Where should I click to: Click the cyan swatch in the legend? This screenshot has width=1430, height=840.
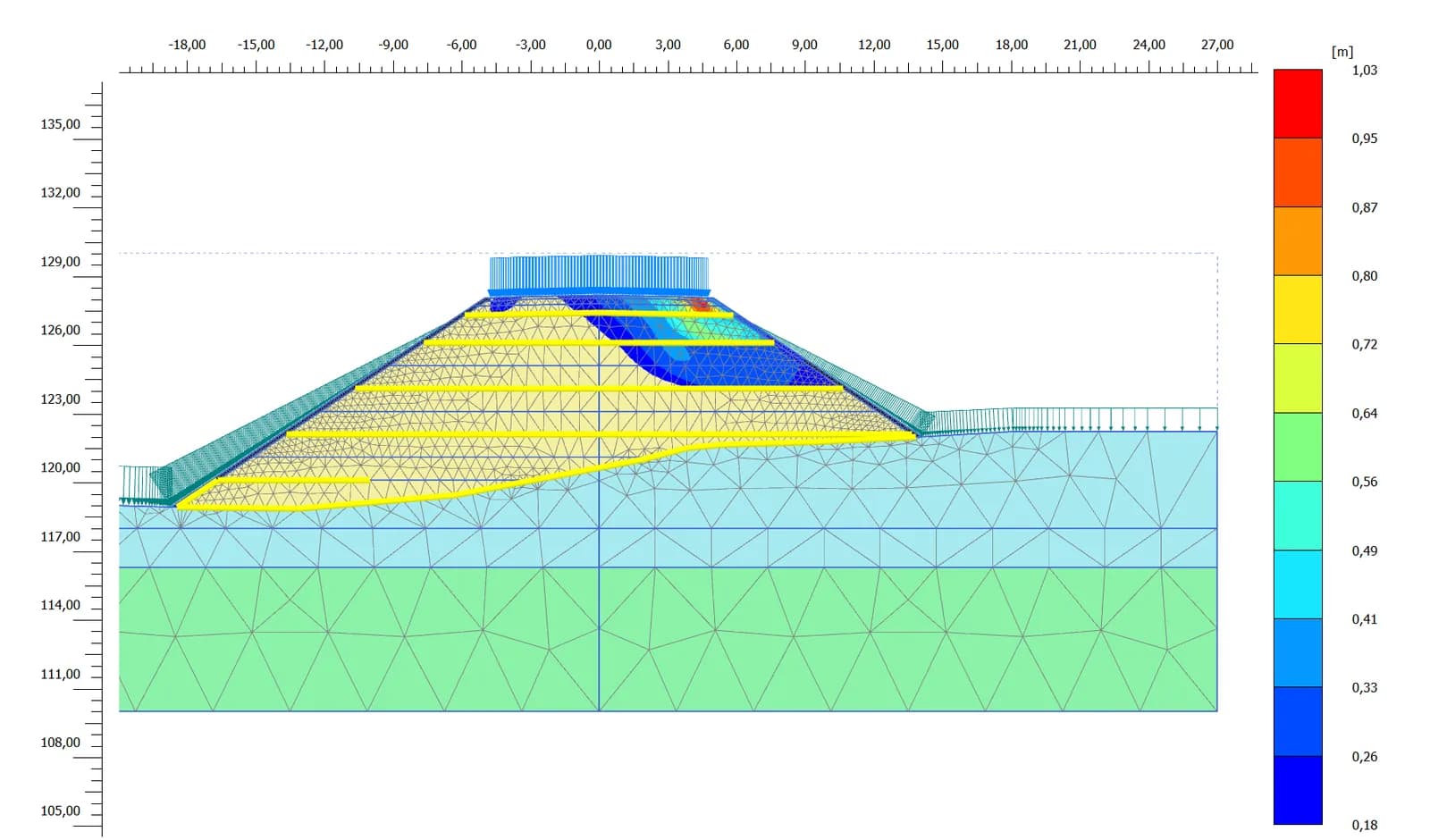point(1298,584)
